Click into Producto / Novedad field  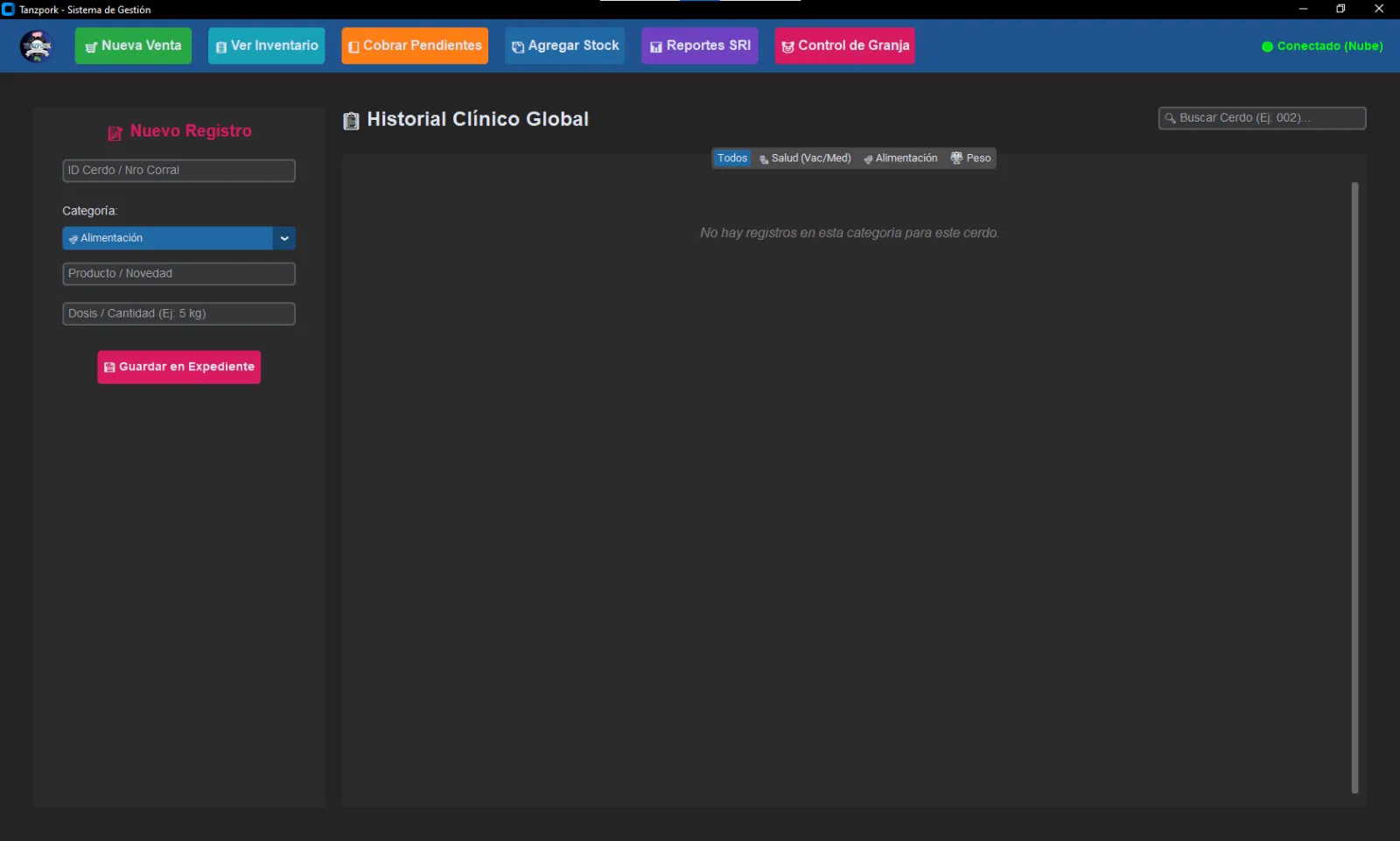[x=178, y=274]
